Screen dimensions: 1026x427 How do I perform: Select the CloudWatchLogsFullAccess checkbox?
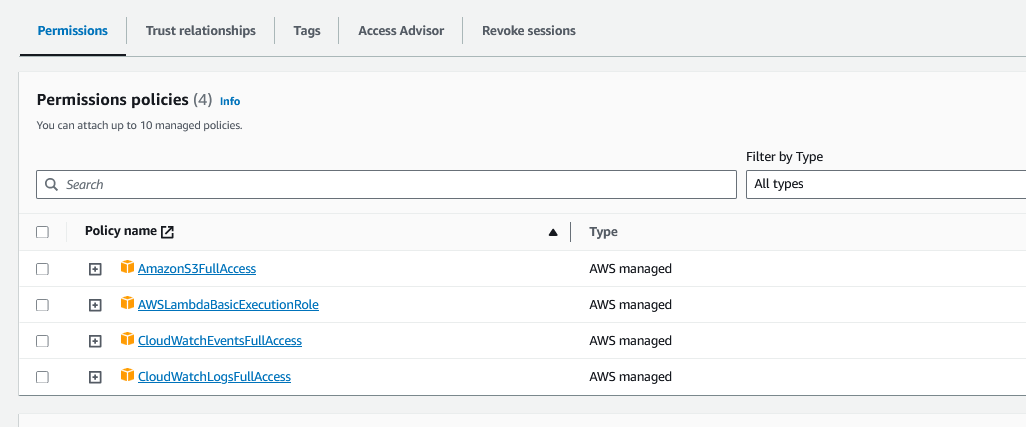[43, 377]
